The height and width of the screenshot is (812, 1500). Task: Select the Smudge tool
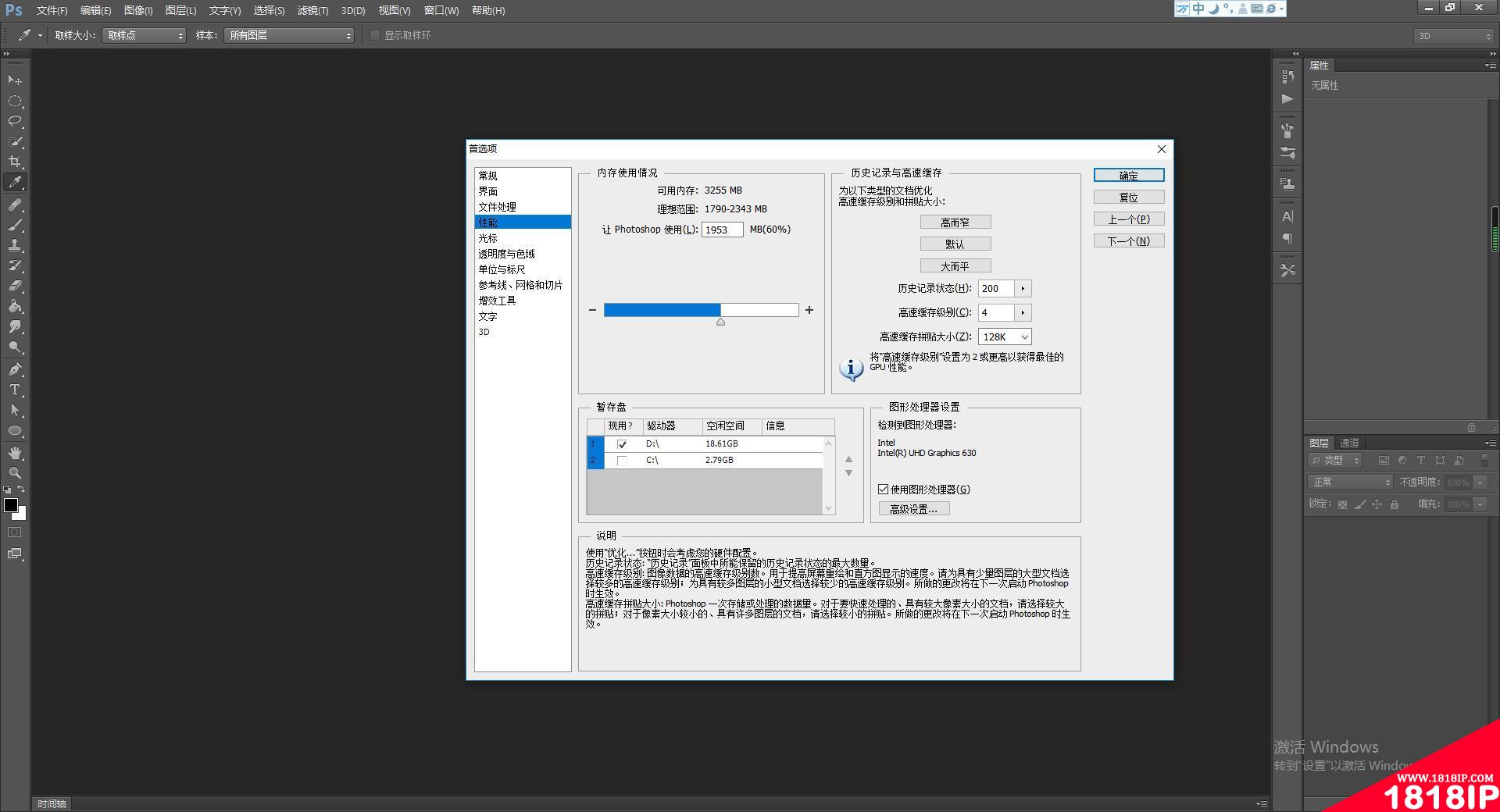point(15,326)
